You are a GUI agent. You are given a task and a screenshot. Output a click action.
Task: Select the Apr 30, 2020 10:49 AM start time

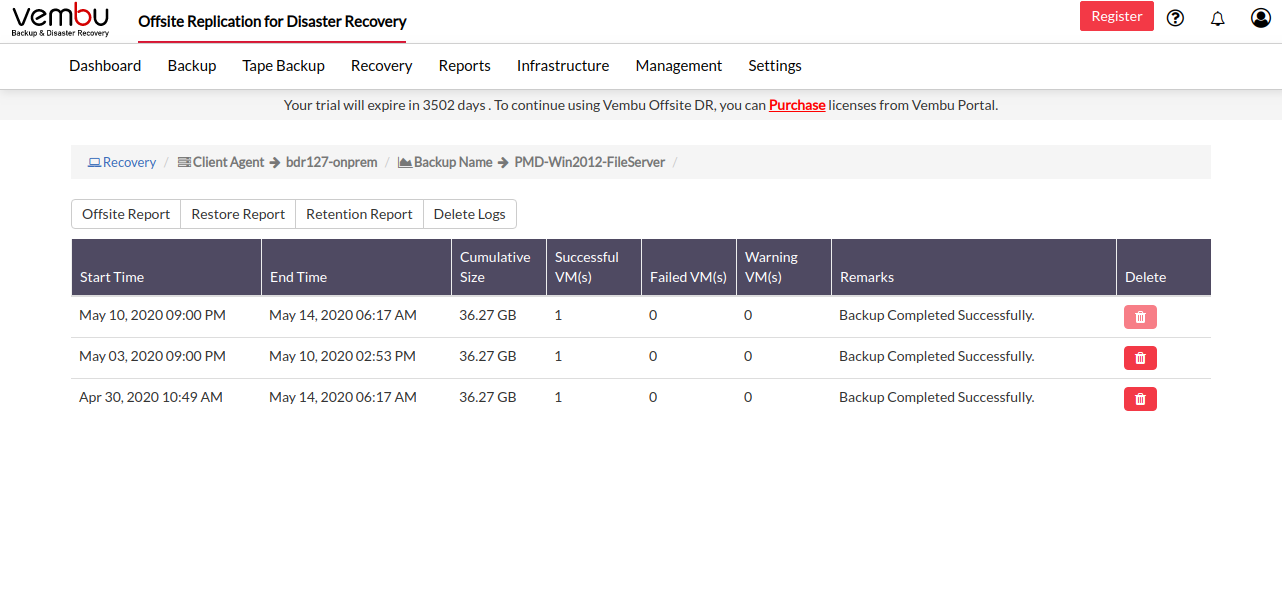(151, 397)
